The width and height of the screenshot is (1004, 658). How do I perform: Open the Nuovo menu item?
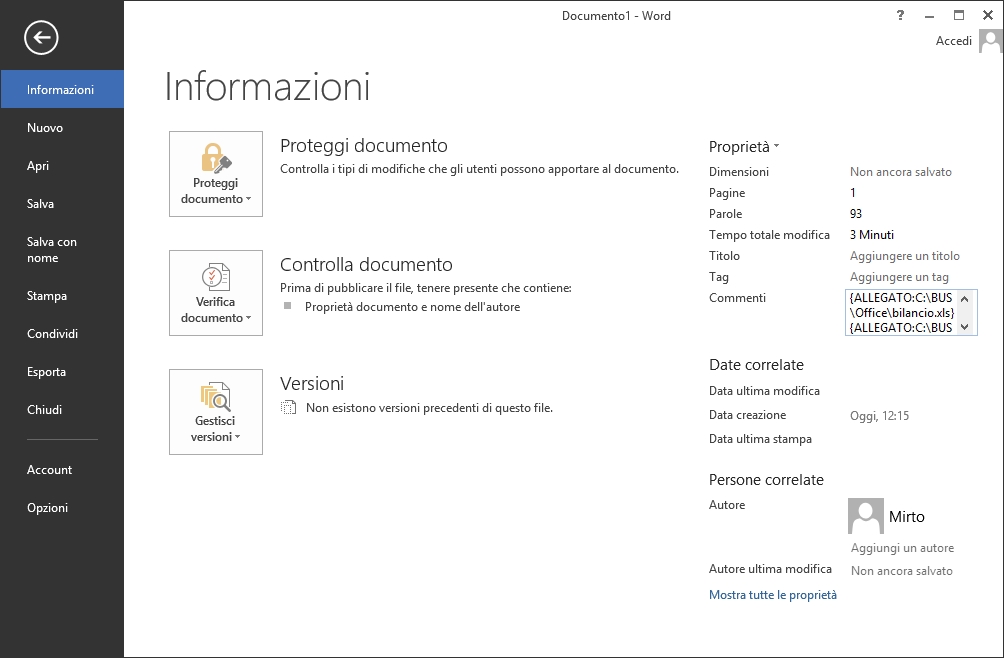pyautogui.click(x=45, y=128)
